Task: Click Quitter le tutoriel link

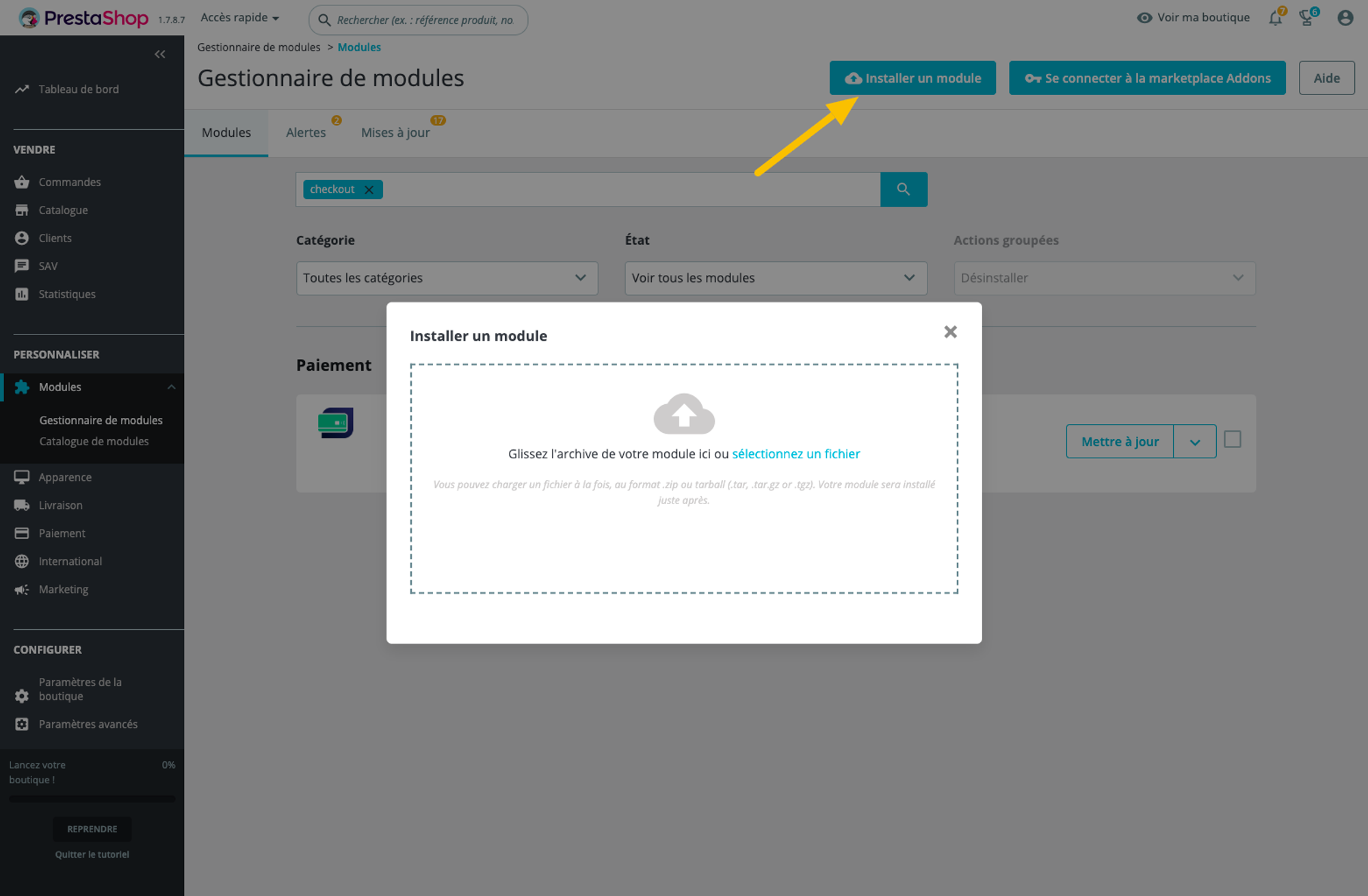Action: pyautogui.click(x=92, y=854)
